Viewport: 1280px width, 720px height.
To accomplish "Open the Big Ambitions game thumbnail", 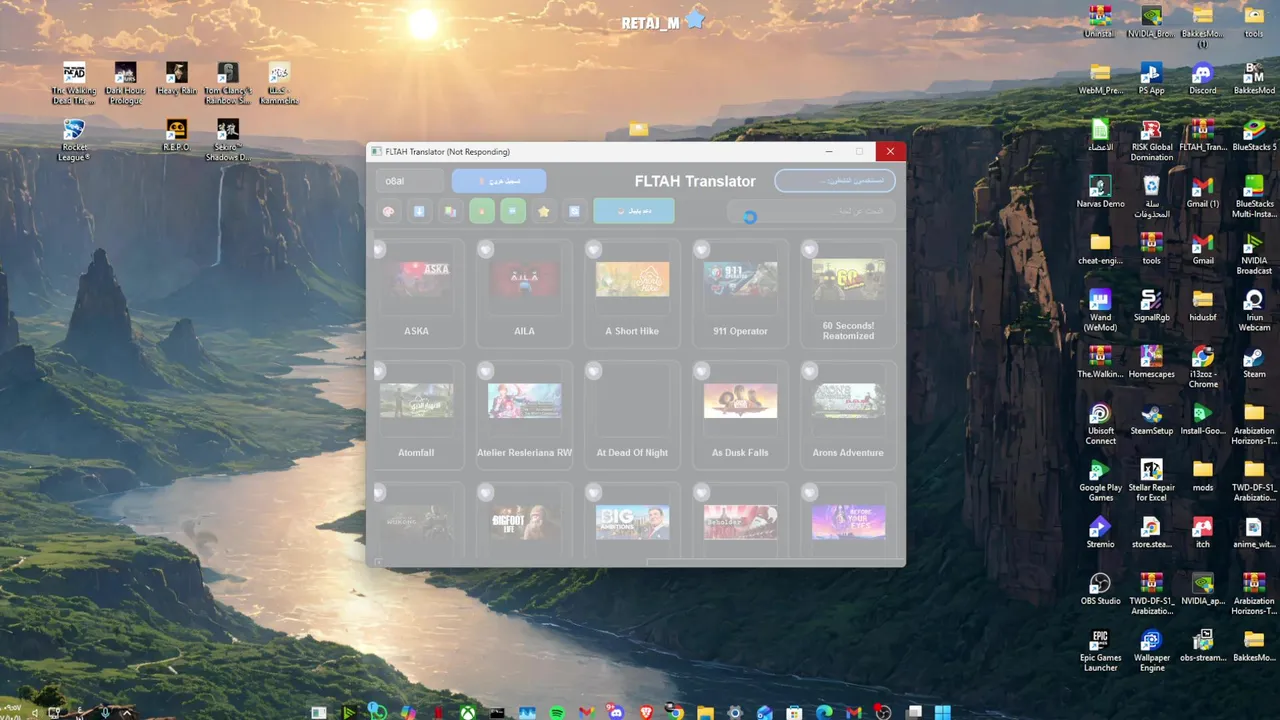I will point(632,522).
